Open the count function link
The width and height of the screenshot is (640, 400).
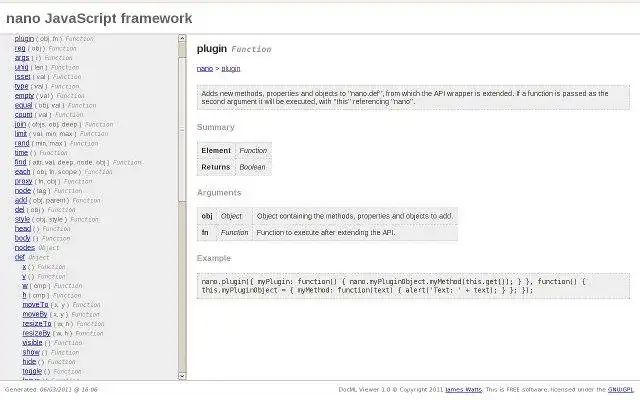[x=23, y=115]
